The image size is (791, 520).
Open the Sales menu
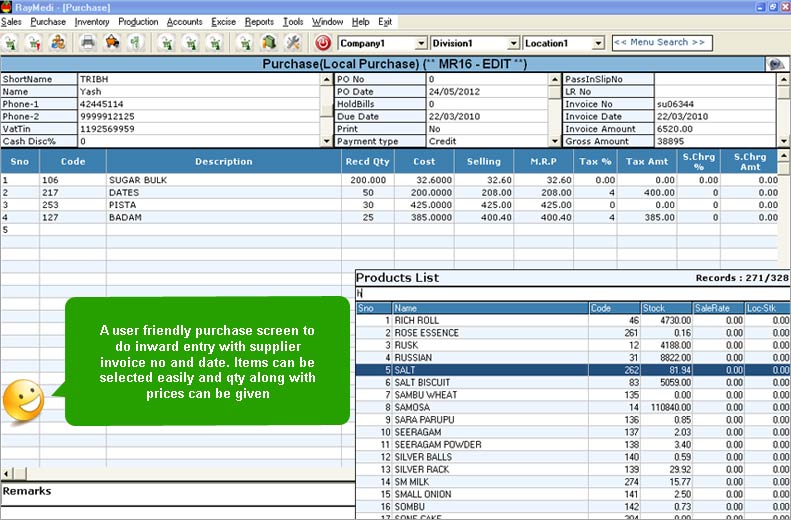point(11,22)
